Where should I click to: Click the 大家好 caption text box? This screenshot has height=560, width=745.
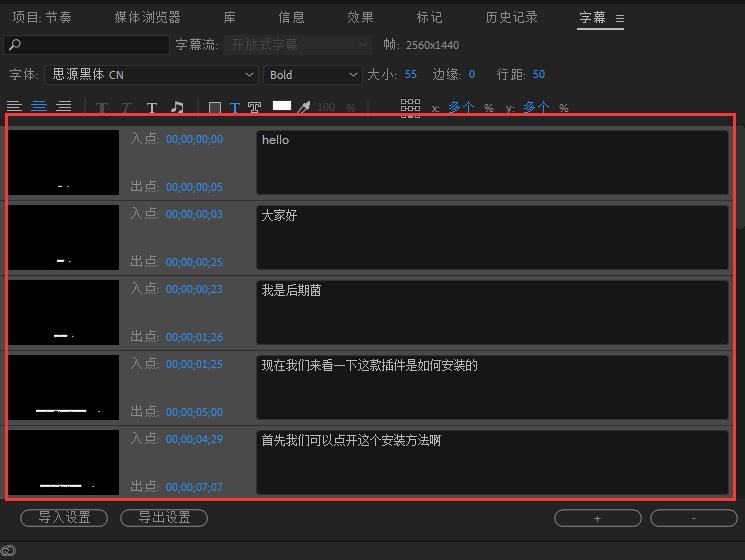(492, 237)
